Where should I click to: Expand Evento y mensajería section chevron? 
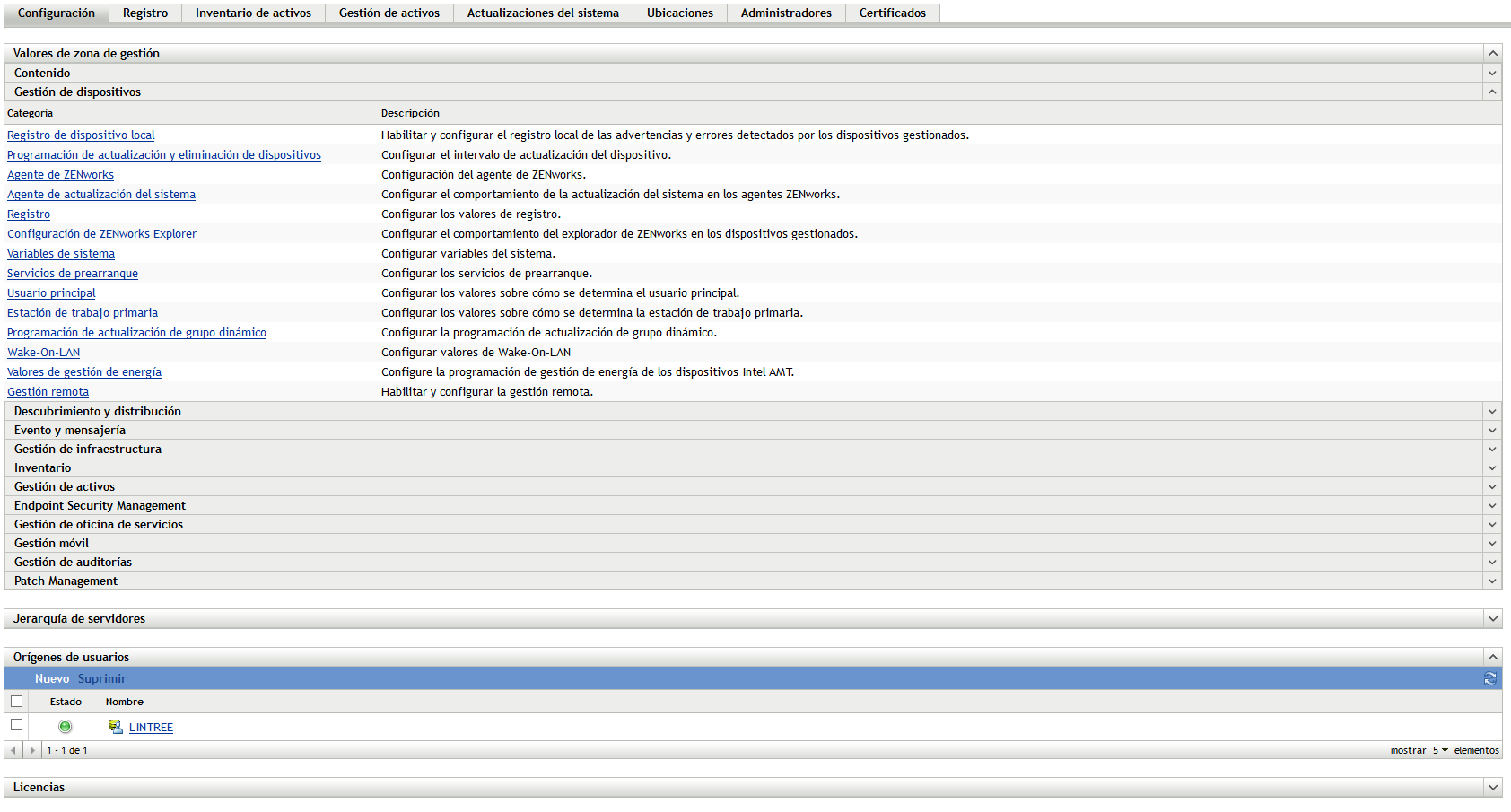pyautogui.click(x=1492, y=431)
